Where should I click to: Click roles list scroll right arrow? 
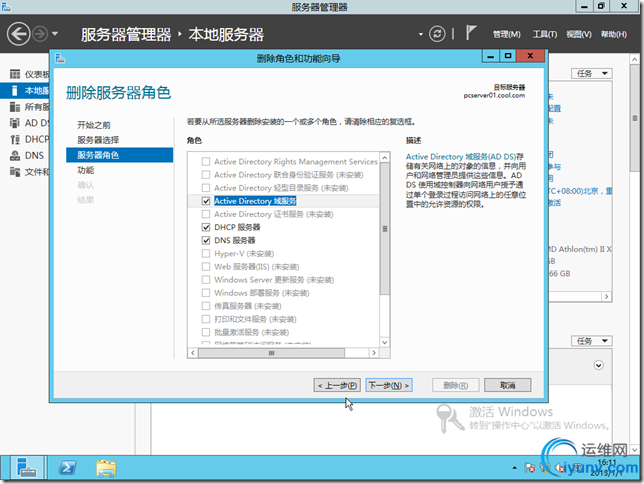[374, 353]
